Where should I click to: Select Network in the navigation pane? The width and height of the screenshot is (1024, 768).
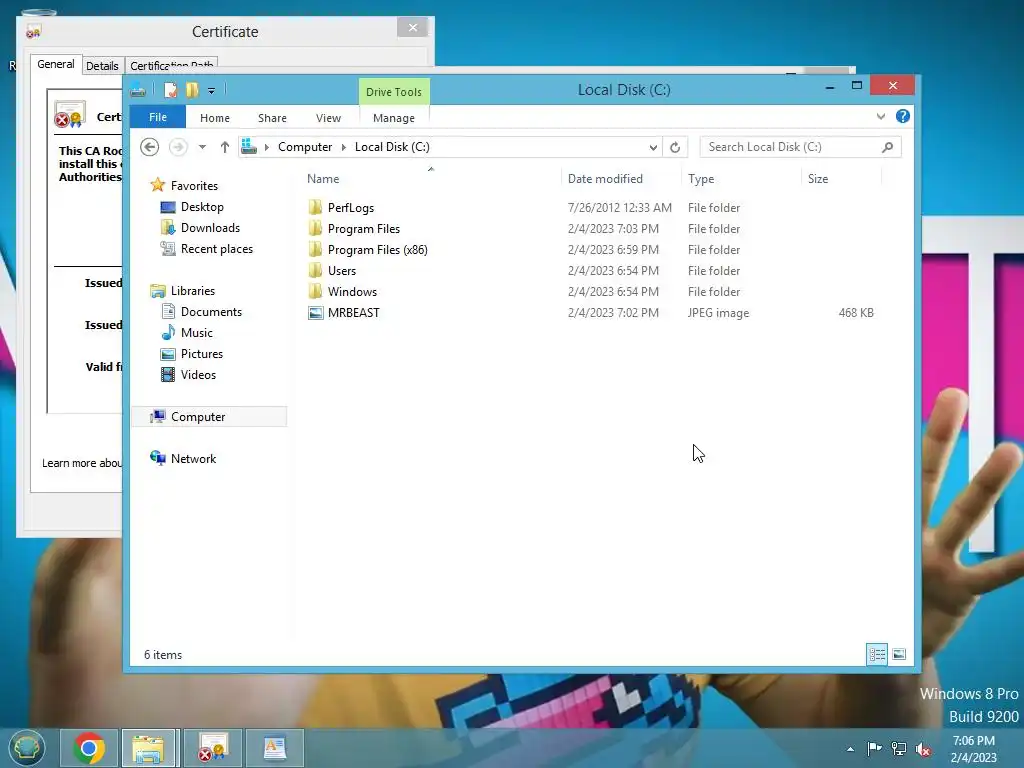[x=193, y=458]
